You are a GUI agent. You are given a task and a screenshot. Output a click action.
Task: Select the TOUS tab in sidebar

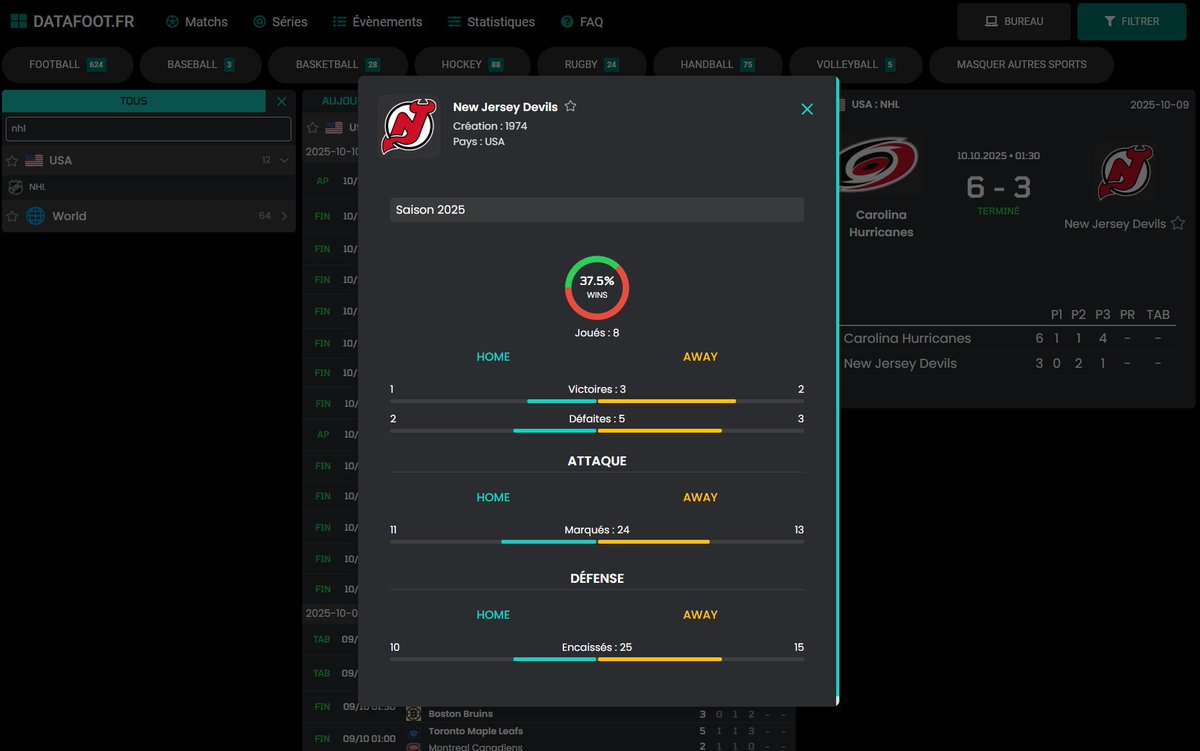(x=134, y=101)
